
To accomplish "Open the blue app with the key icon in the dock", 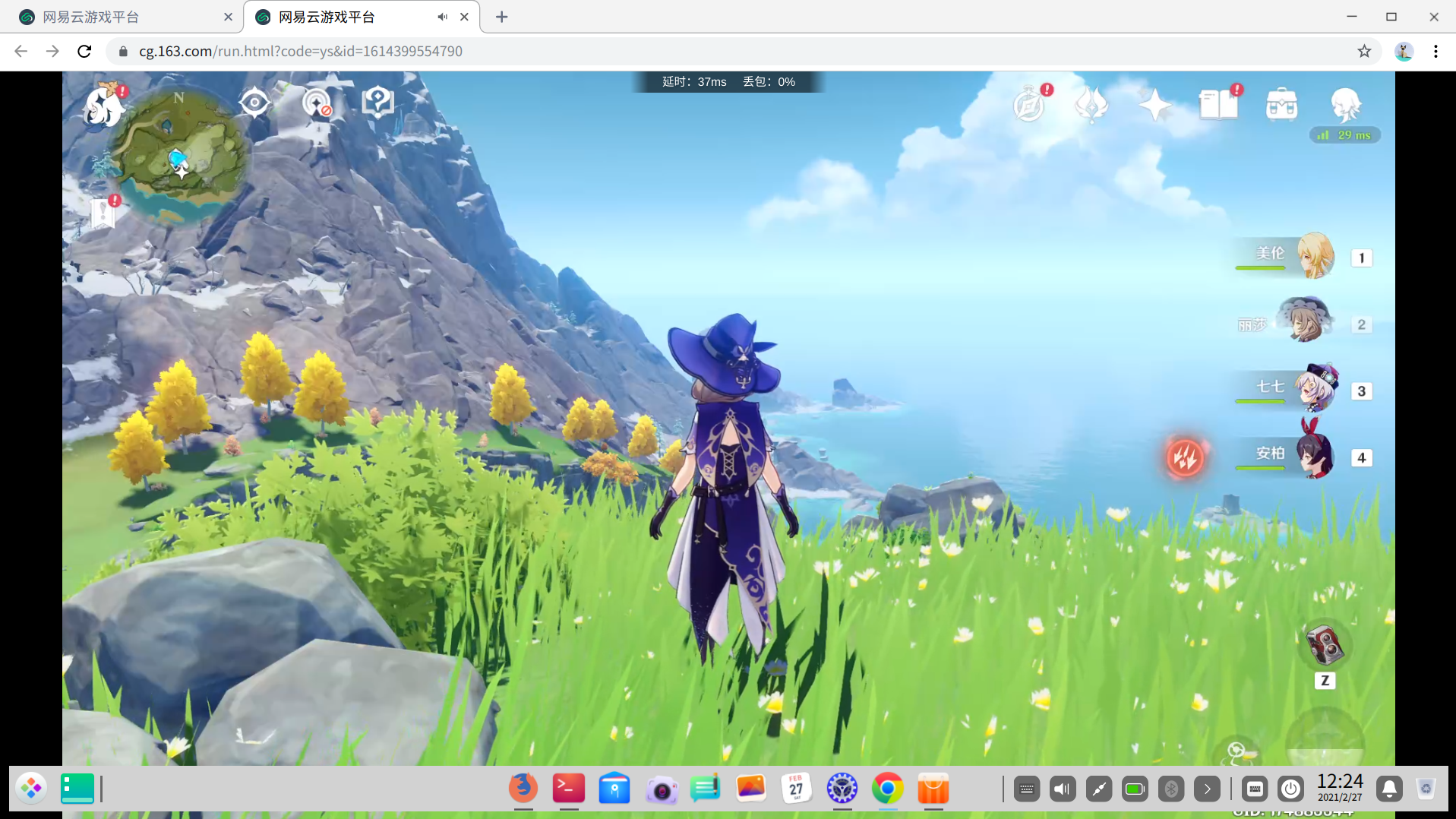I will coord(614,788).
